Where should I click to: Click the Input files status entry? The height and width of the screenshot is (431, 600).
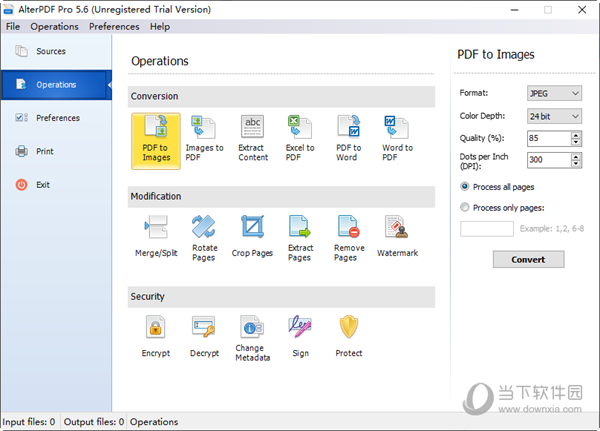coord(29,422)
